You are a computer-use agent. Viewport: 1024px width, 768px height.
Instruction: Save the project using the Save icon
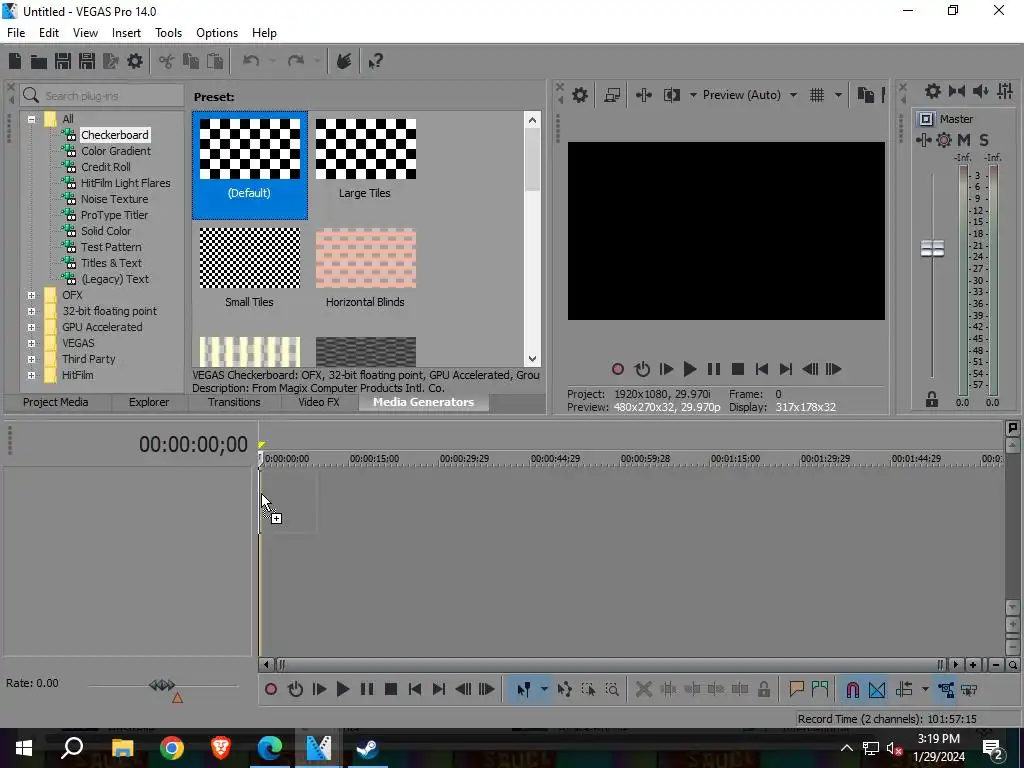pos(63,61)
